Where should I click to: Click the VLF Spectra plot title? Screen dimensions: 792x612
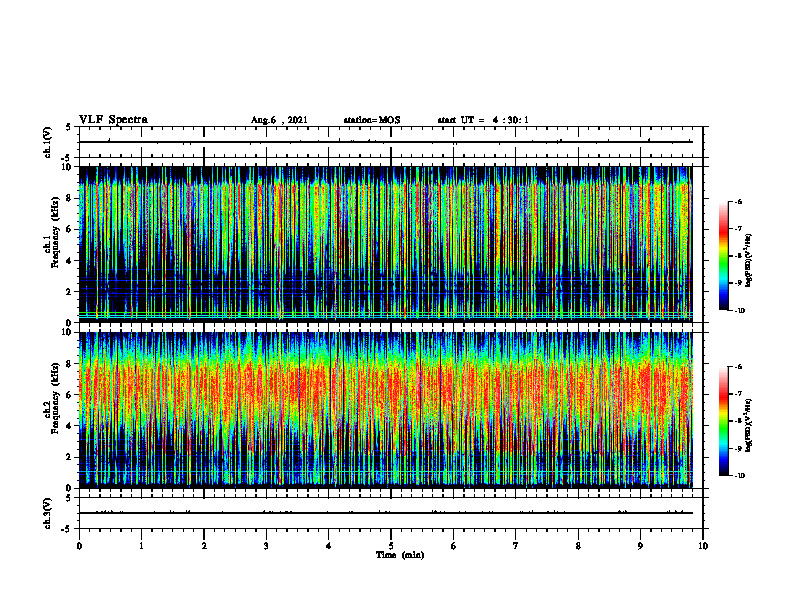coord(113,120)
